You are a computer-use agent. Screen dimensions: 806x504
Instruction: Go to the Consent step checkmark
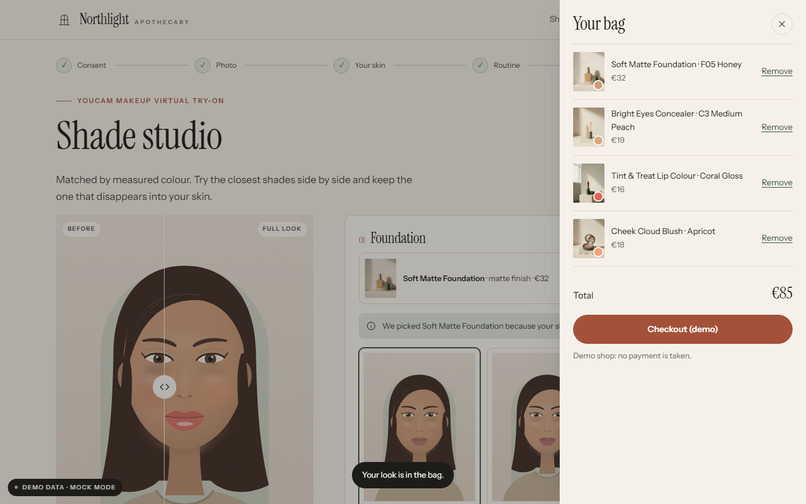64,65
